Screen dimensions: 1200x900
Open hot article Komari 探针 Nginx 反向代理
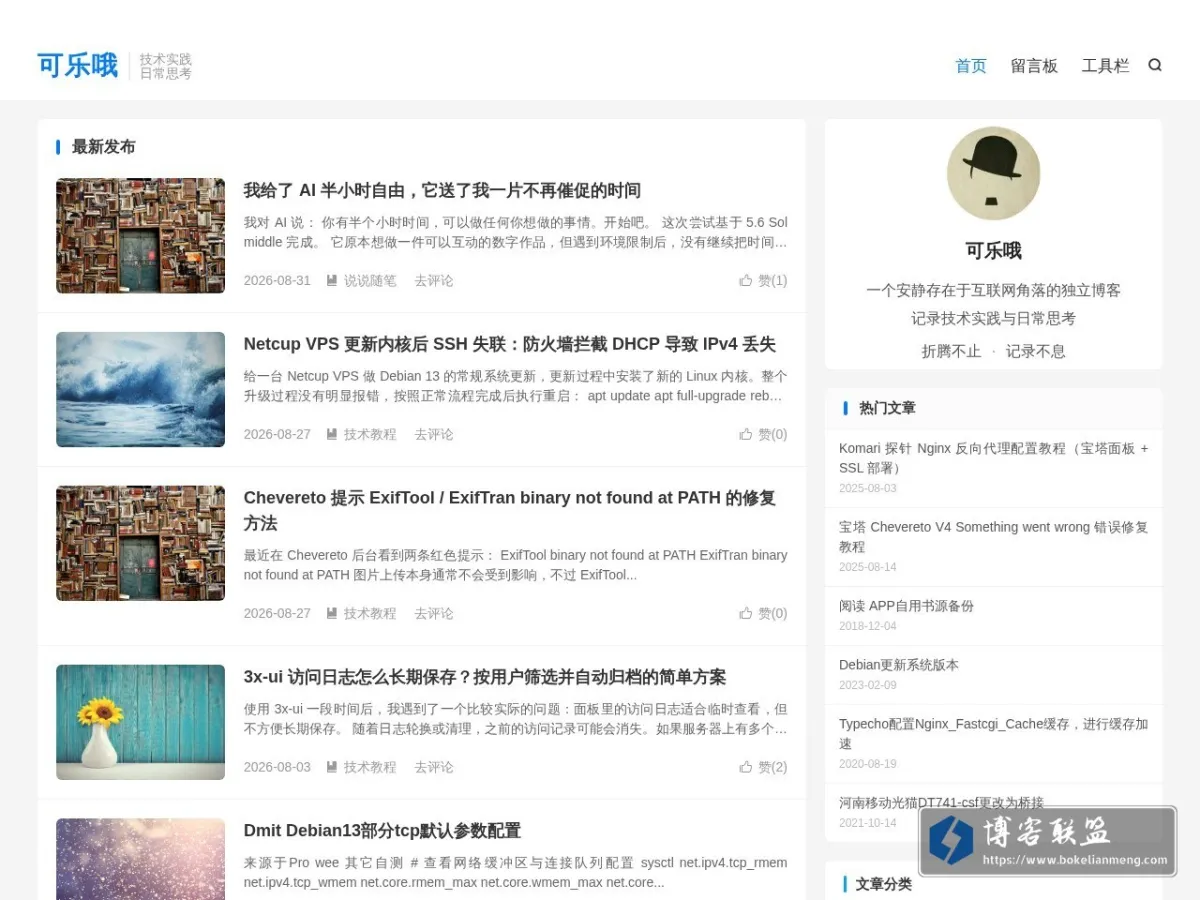[x=993, y=458]
